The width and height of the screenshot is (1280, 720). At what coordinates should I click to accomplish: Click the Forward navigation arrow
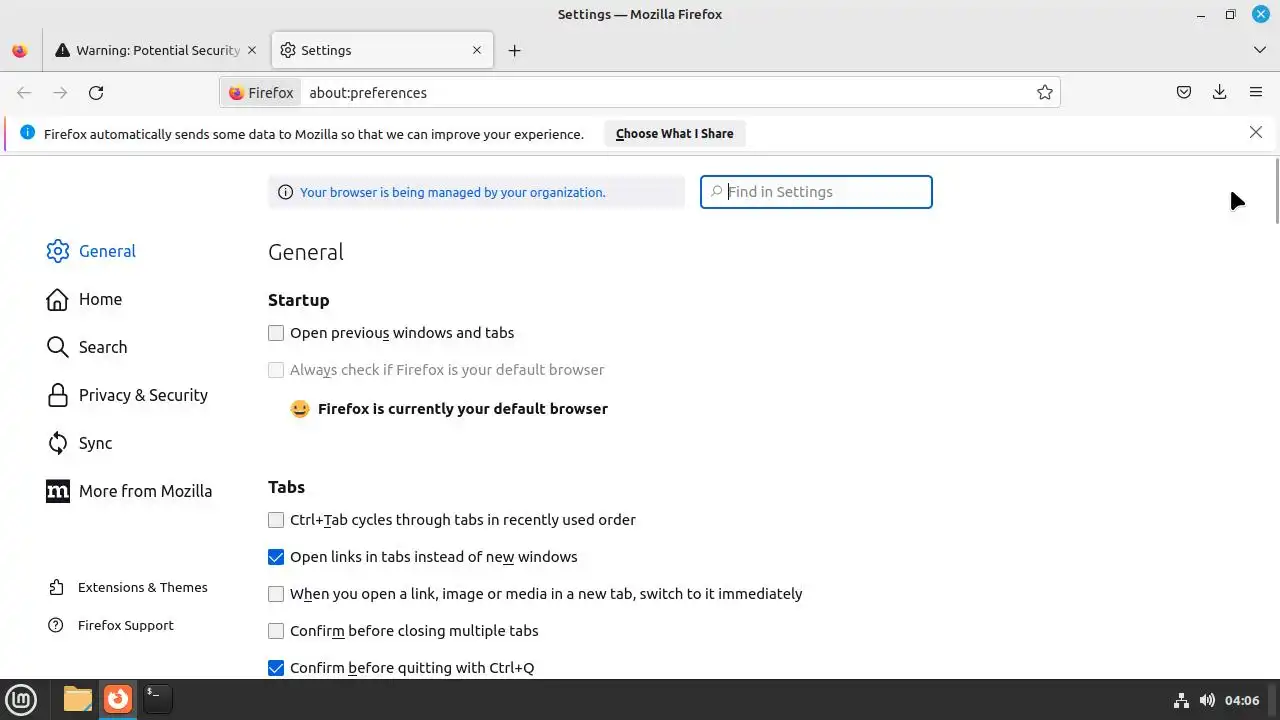(x=60, y=93)
